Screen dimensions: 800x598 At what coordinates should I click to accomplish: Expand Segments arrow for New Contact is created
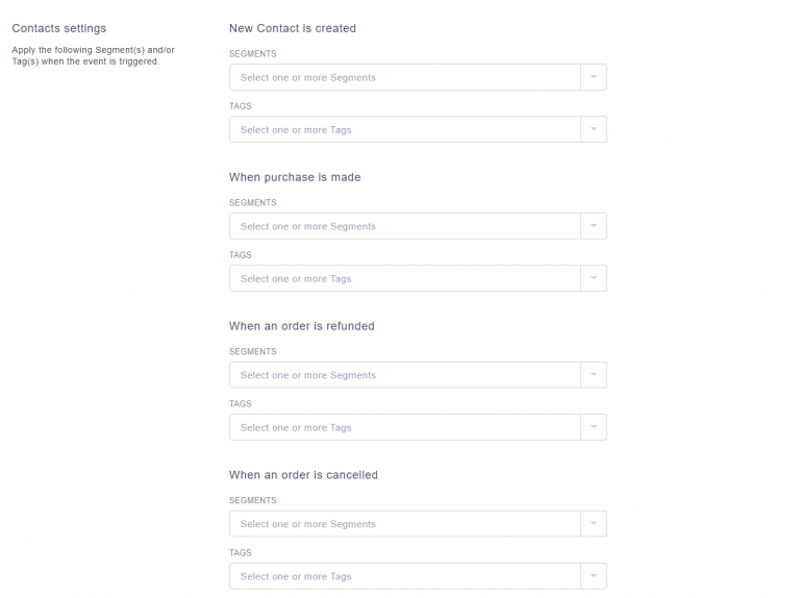click(x=593, y=77)
